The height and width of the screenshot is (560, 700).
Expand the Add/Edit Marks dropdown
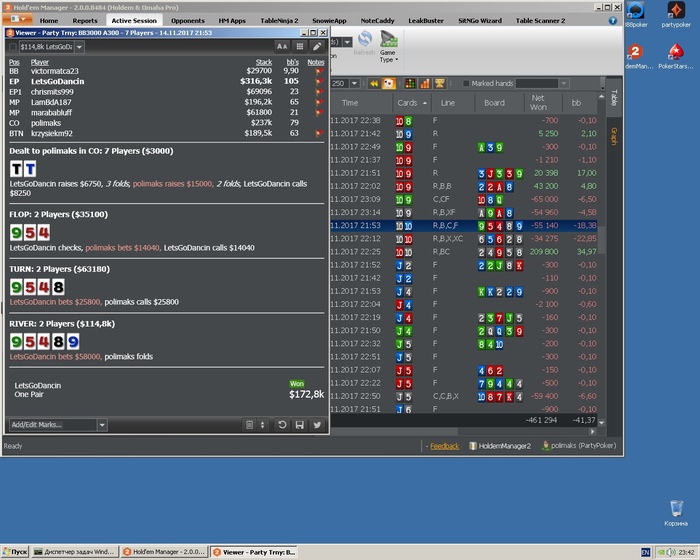pos(102,425)
